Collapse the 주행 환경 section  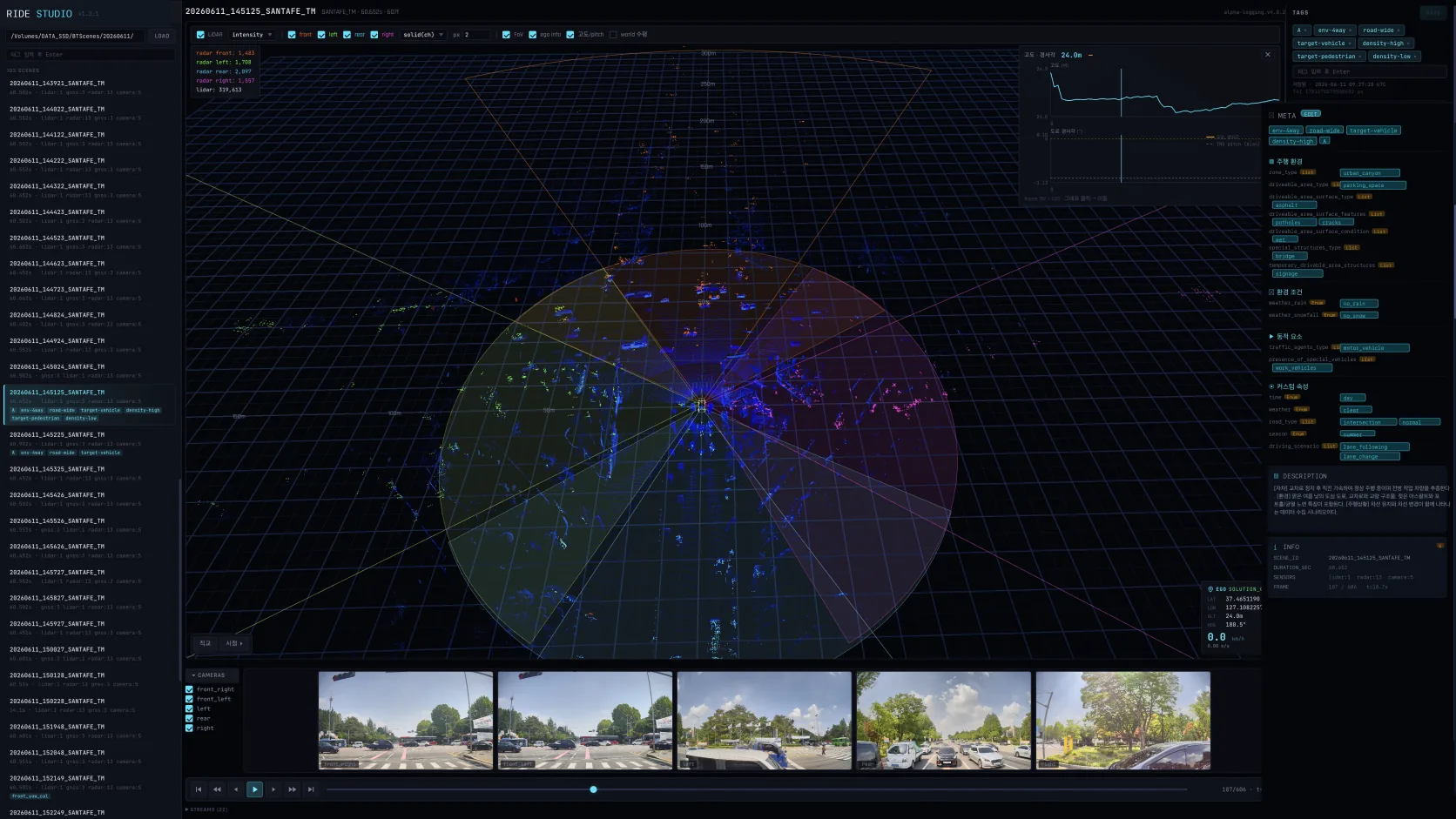click(x=1285, y=162)
